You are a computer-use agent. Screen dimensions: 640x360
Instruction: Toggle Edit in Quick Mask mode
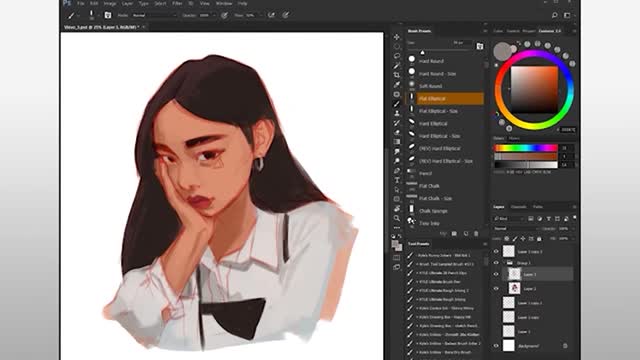pos(397,258)
